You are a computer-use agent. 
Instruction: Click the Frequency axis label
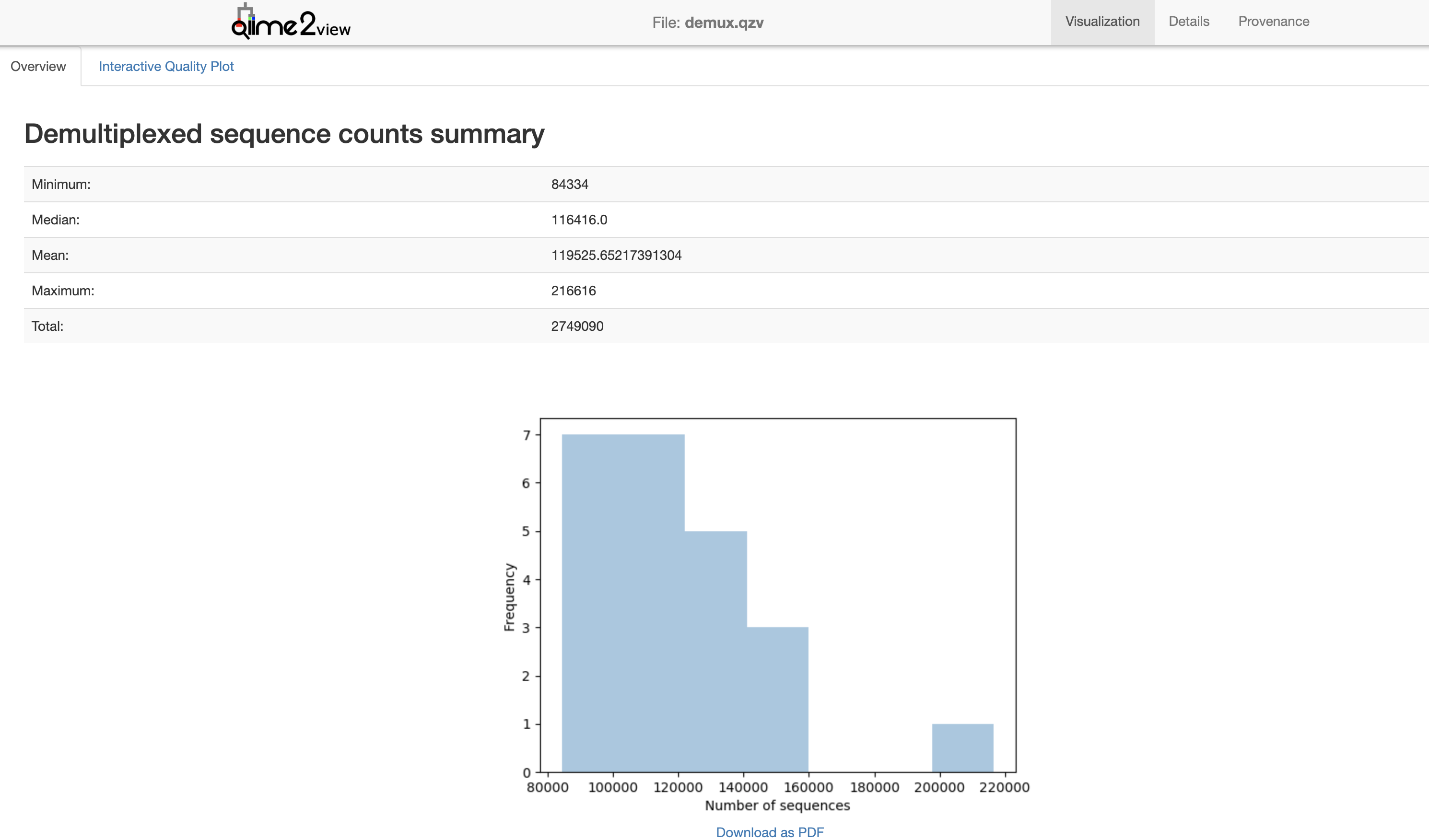coord(509,597)
